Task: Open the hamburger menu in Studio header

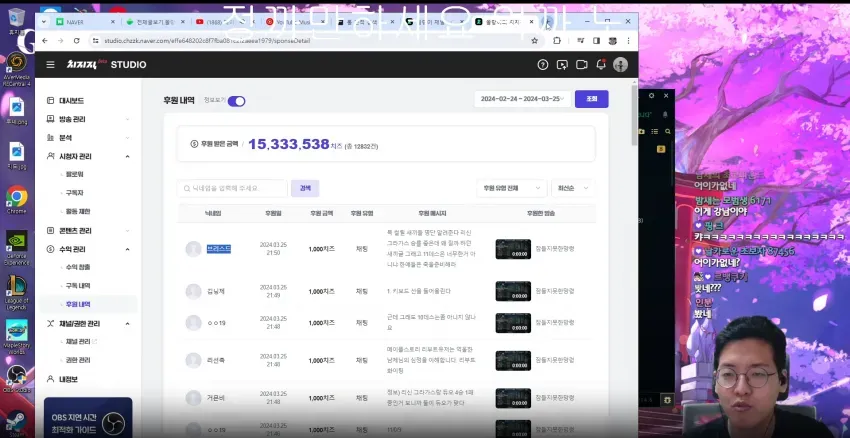Action: click(x=50, y=65)
